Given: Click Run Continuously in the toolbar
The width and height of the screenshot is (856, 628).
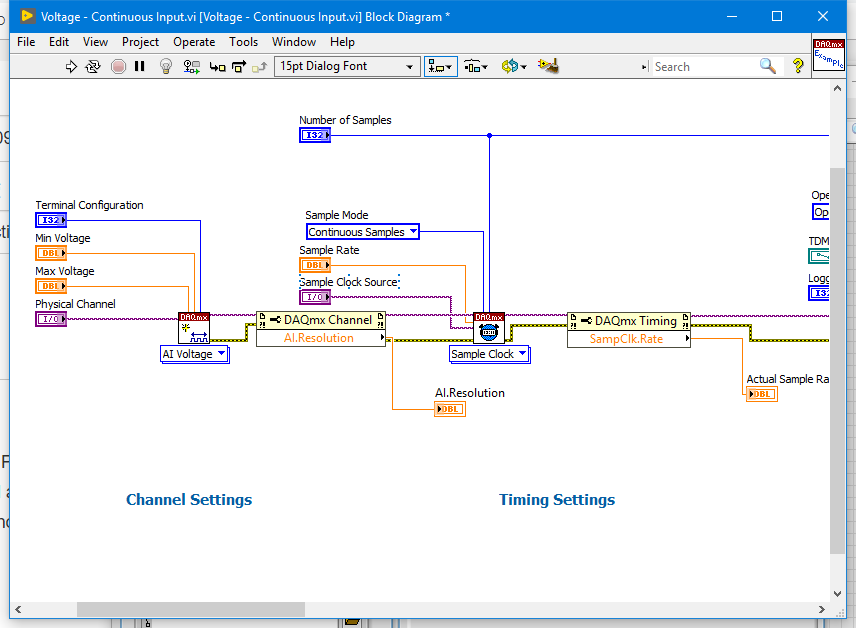Looking at the screenshot, I should click(93, 66).
